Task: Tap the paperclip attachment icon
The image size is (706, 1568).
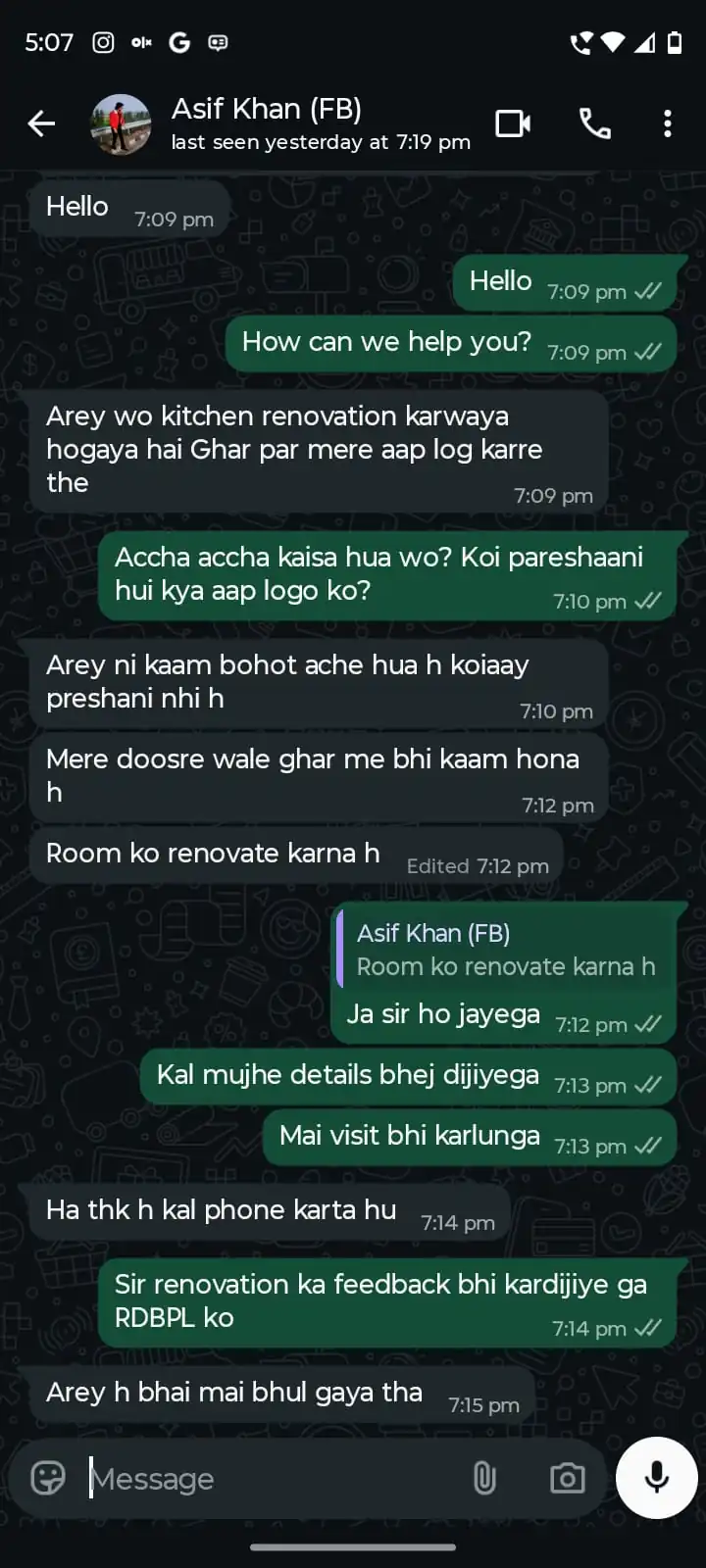Action: coord(484,1478)
